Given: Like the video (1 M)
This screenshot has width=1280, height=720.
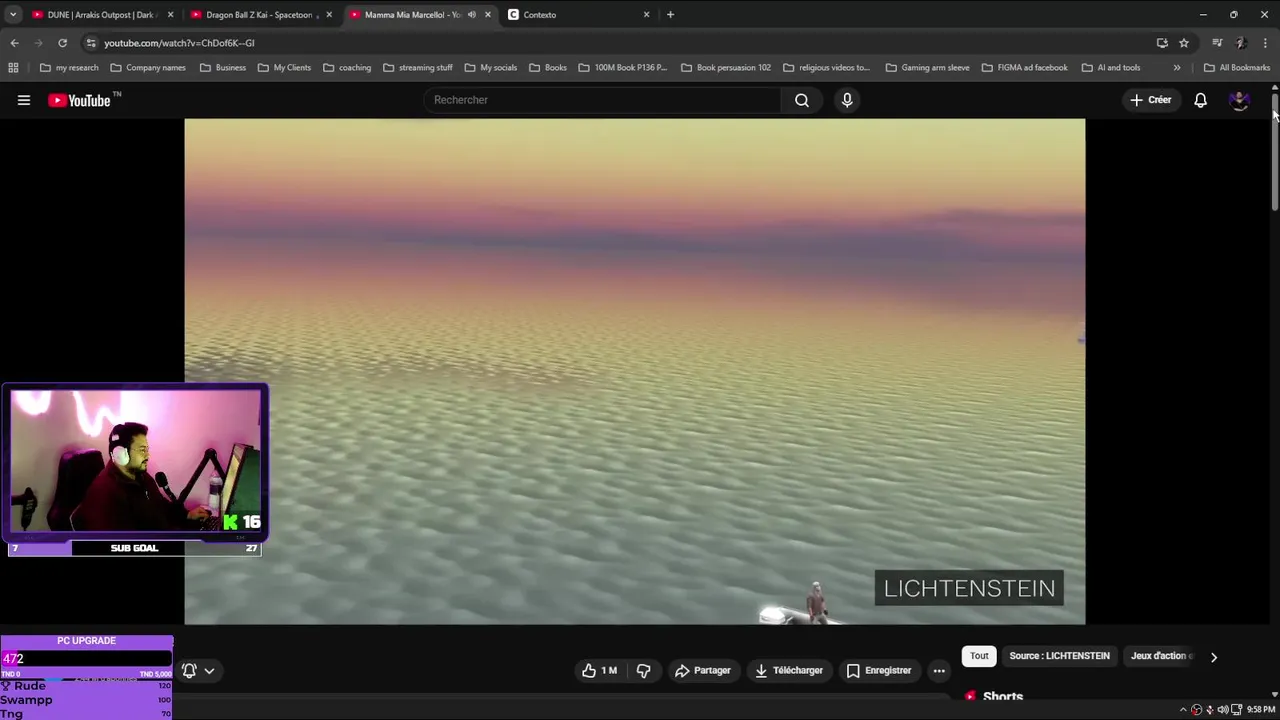Looking at the screenshot, I should click(599, 671).
